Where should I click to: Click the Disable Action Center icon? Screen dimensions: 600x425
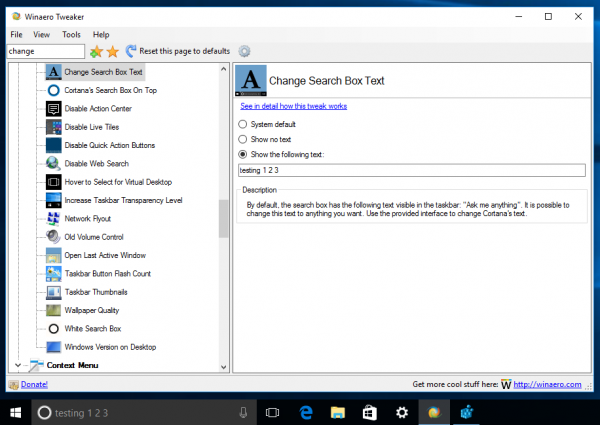click(54, 109)
